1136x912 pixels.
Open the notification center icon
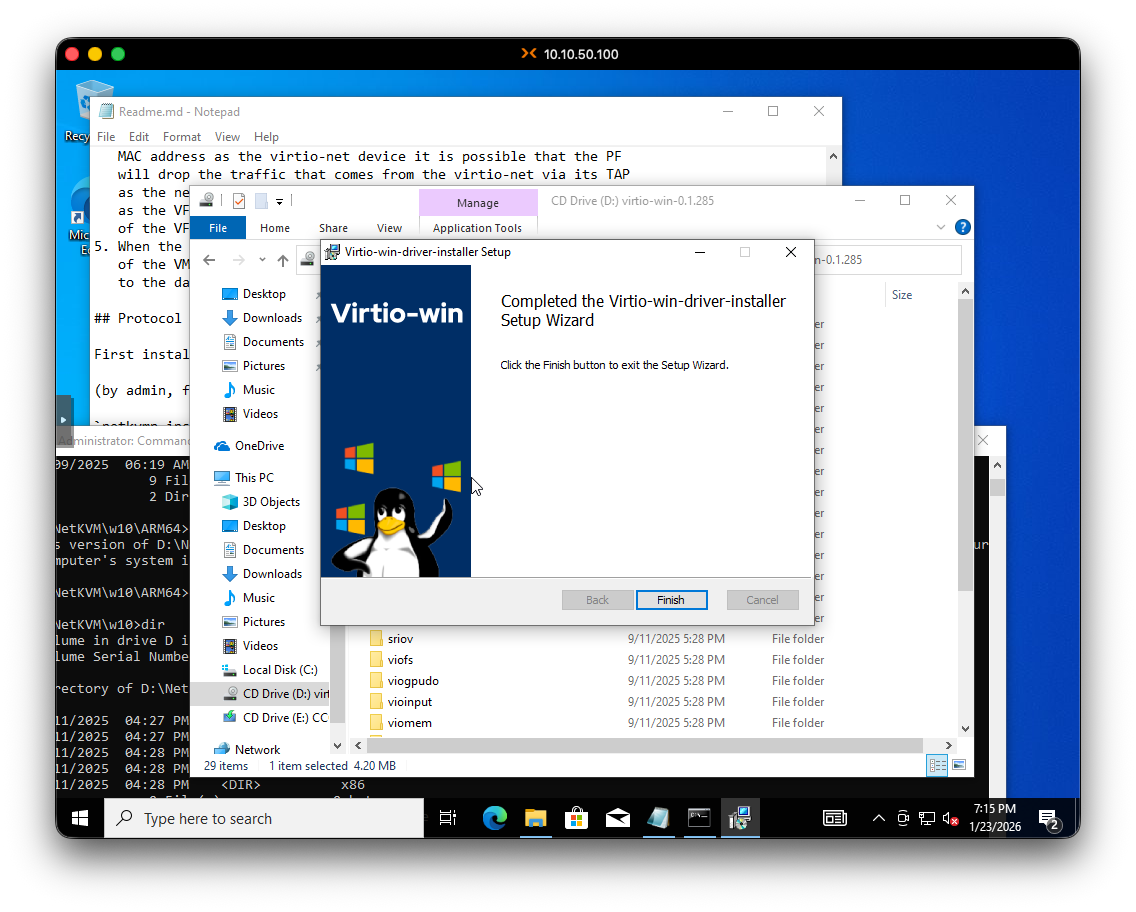[x=1048, y=818]
